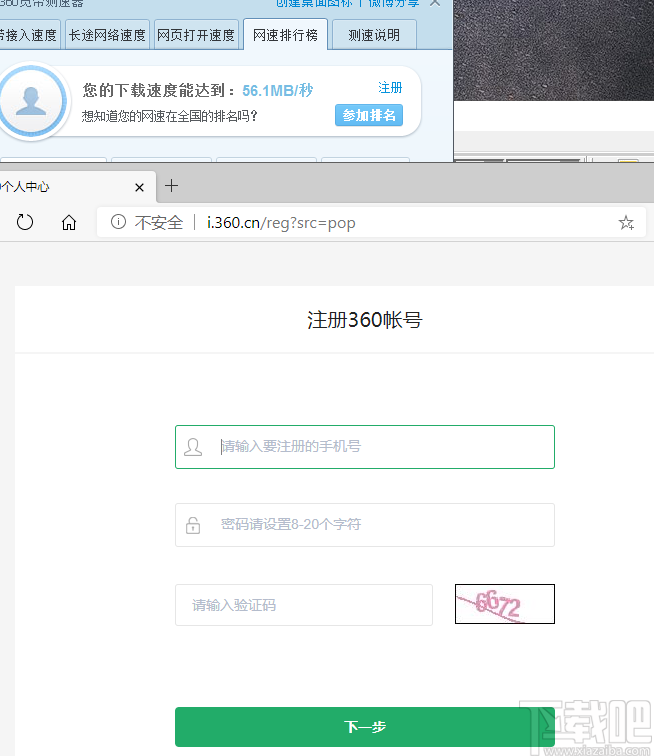Open the 接入速度 tab in speed tester
Screen dimensions: 654x756
pos(29,35)
